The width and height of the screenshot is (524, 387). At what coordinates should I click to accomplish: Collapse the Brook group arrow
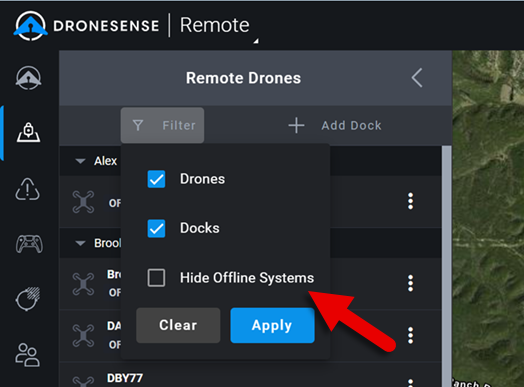click(80, 243)
